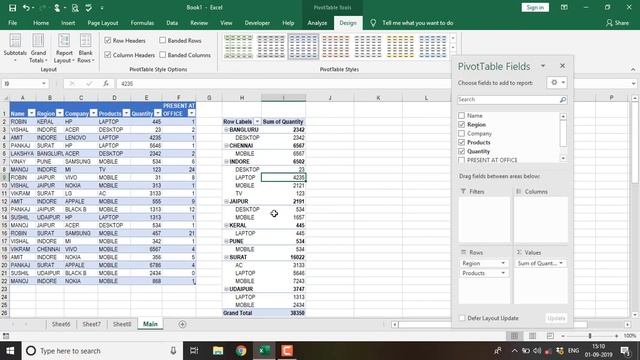Open the Name Box dropdown arrow

(44, 83)
